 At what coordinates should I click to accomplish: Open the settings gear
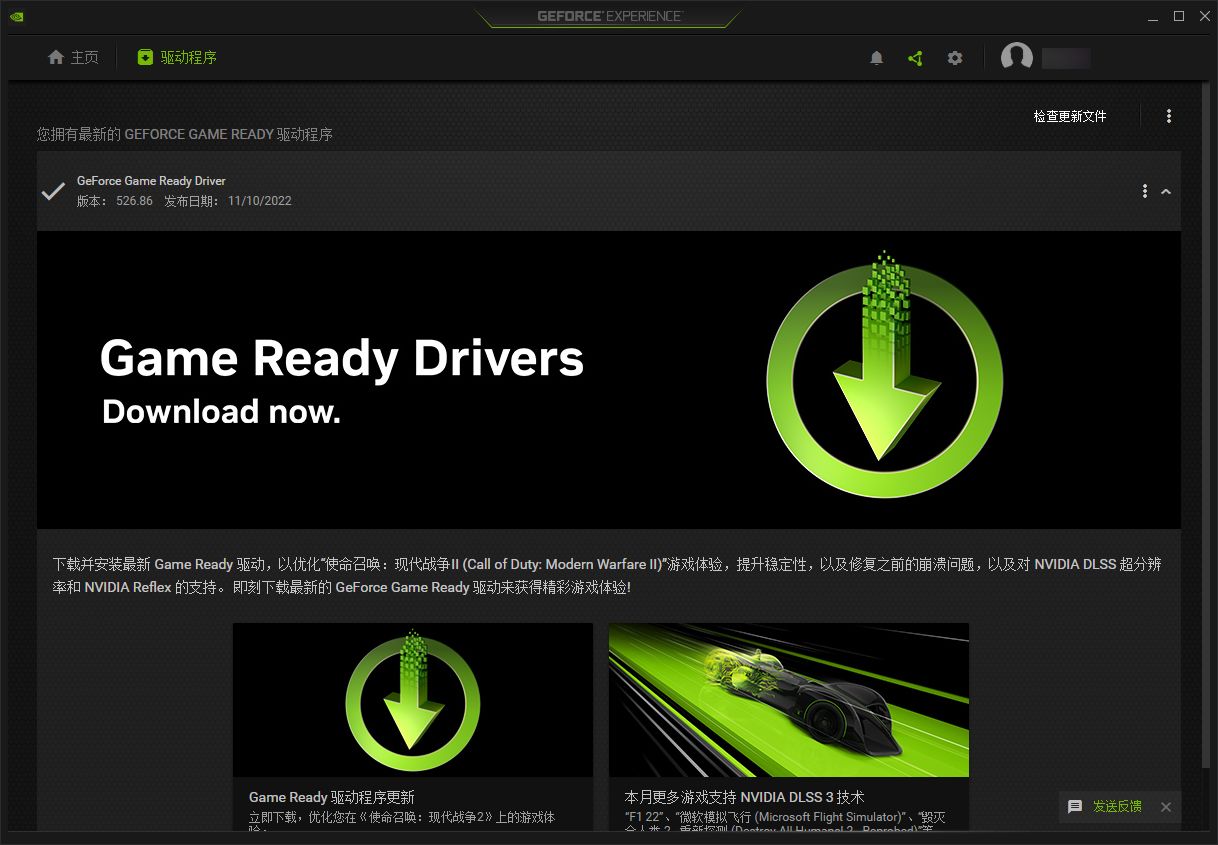point(955,58)
